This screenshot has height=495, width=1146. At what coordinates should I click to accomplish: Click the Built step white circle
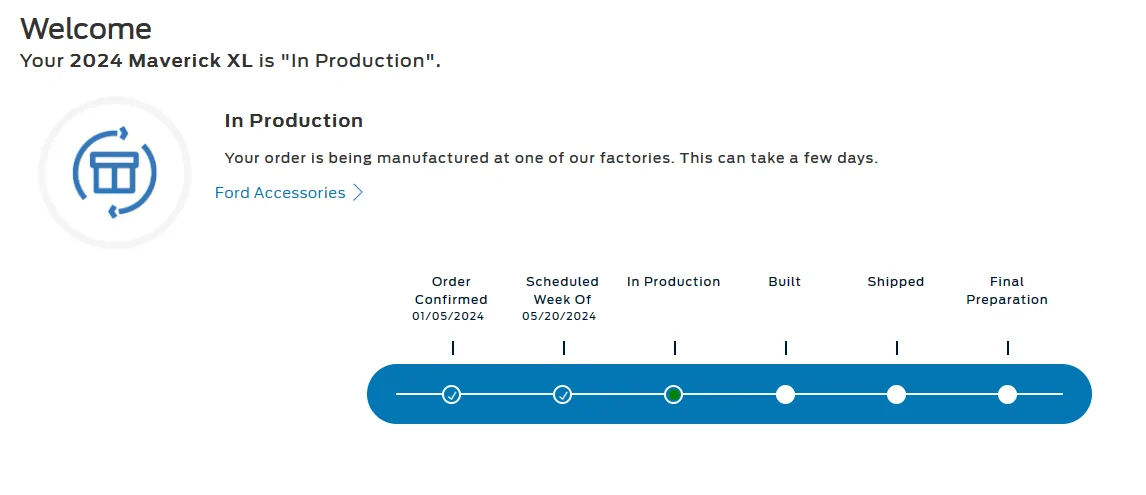[x=785, y=395]
